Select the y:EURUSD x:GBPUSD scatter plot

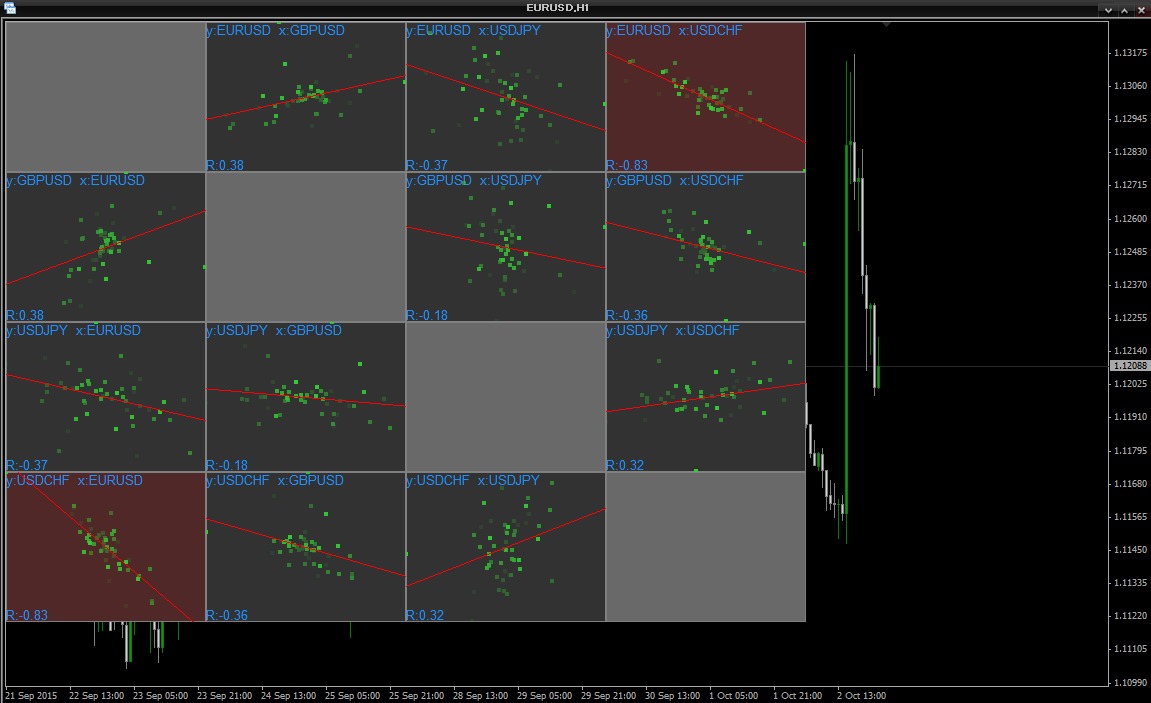point(305,97)
